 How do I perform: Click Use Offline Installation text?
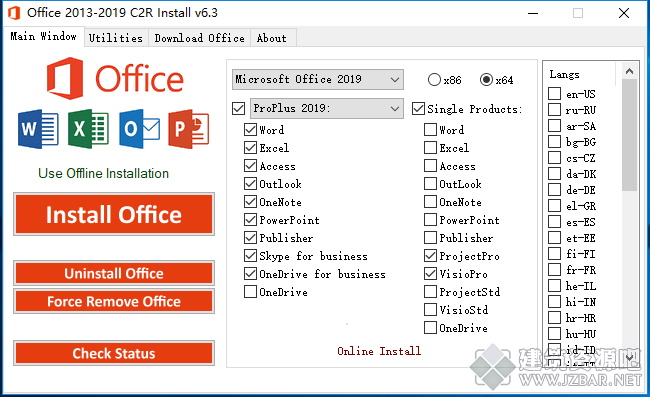[x=104, y=173]
